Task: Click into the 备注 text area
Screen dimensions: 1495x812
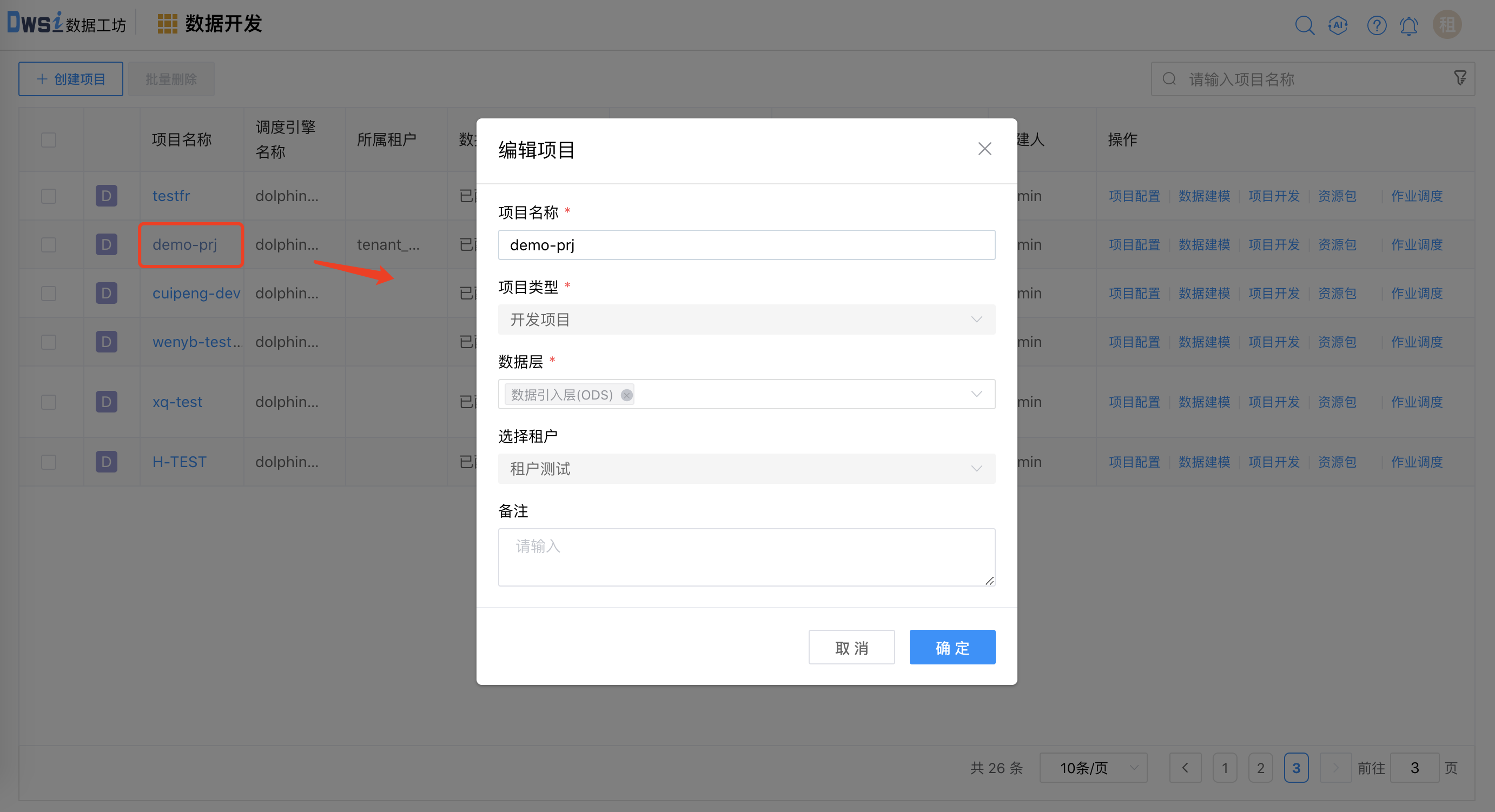Action: (746, 557)
